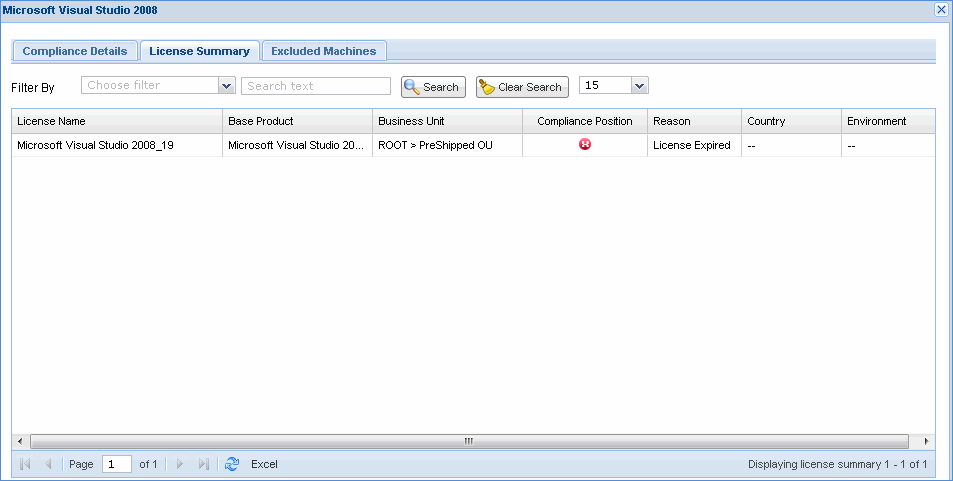Open the Choose filter dropdown
This screenshot has width=953, height=481.
[226, 86]
